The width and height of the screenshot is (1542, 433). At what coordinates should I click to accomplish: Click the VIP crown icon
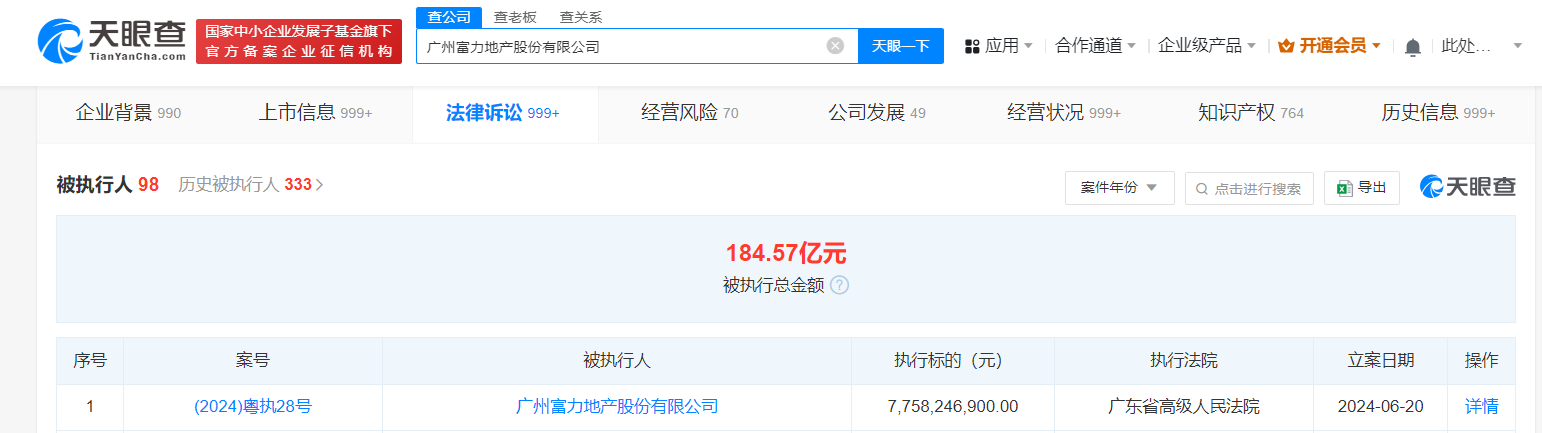pos(1286,46)
